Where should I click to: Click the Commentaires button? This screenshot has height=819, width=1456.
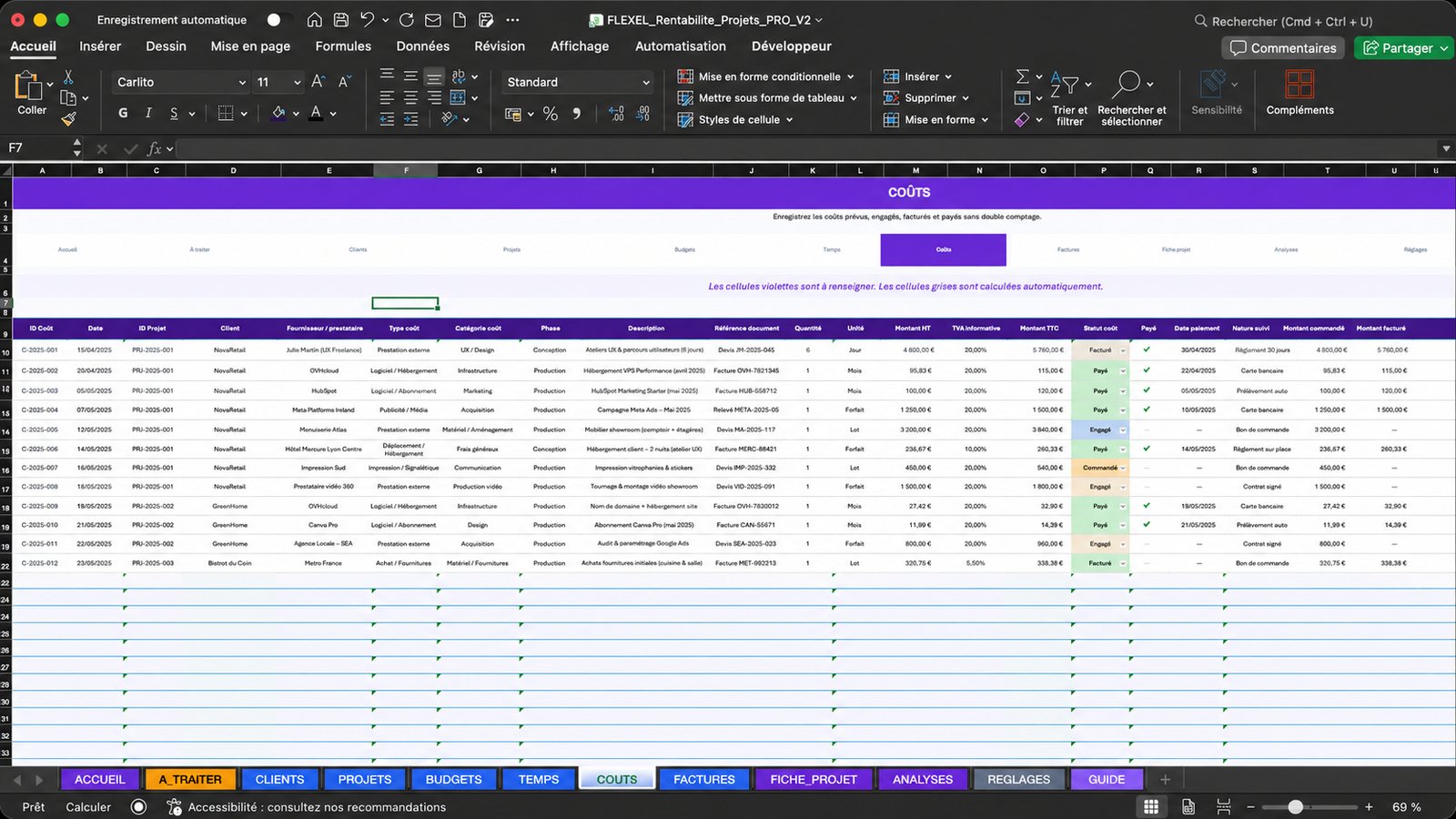click(1283, 48)
